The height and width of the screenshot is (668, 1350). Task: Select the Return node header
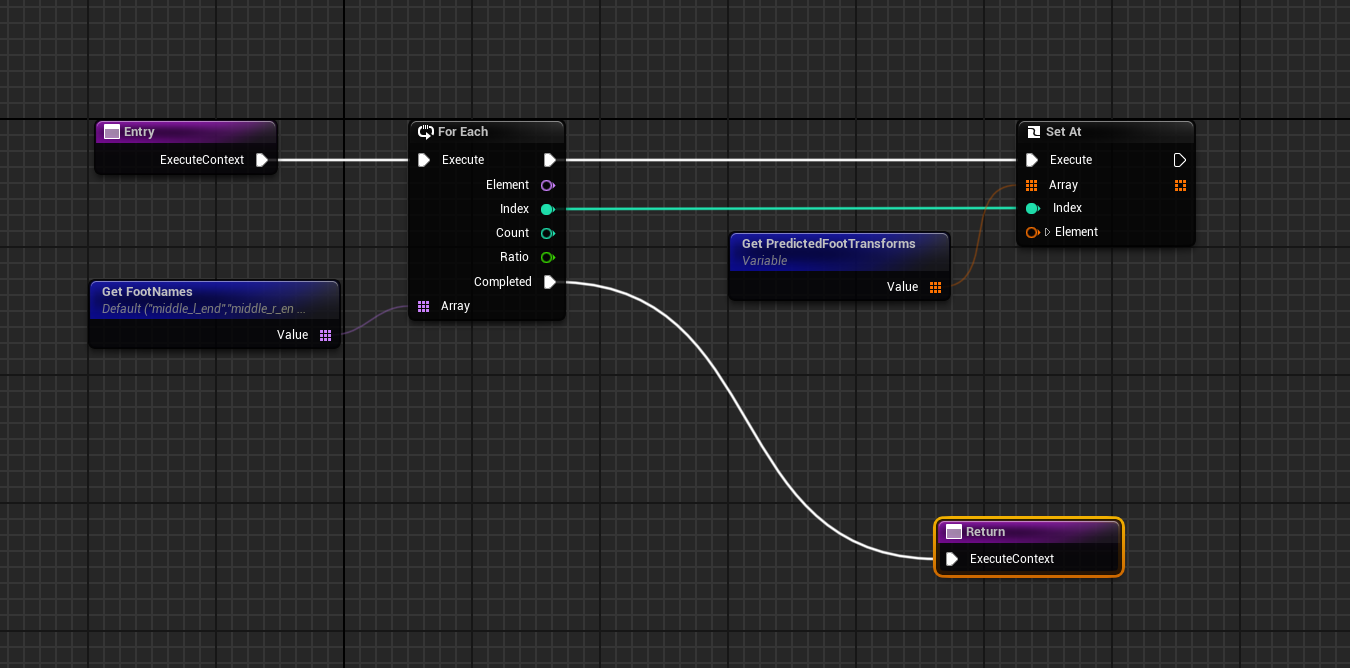(1029, 532)
